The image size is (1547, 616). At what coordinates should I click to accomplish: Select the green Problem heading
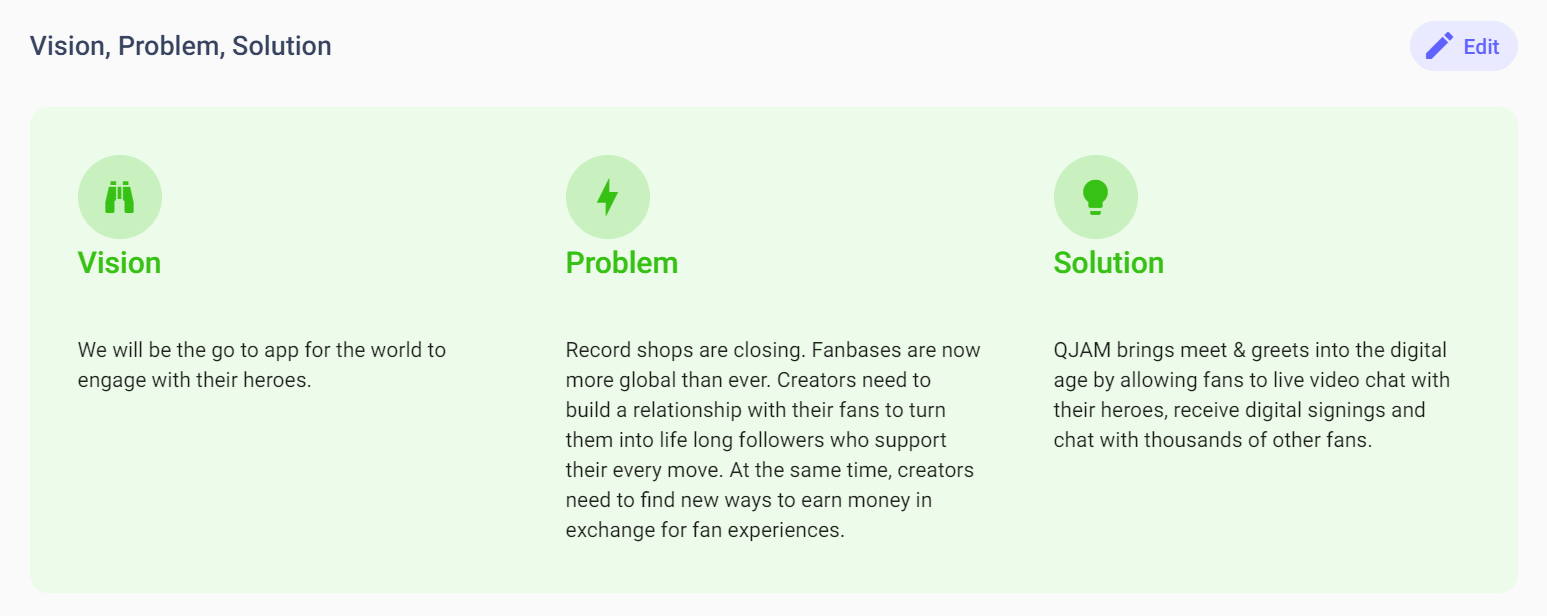click(x=621, y=263)
